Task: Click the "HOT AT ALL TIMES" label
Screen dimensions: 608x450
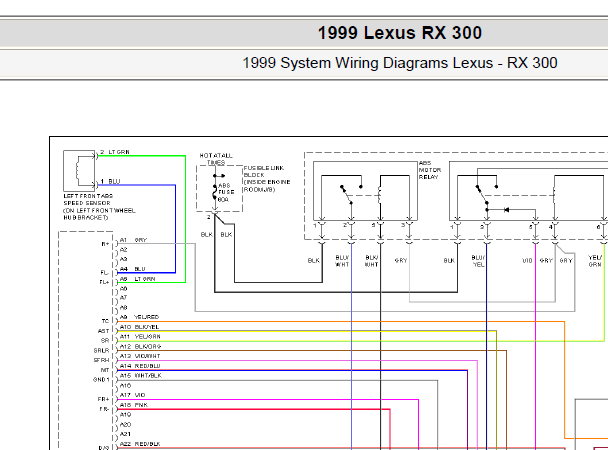Action: (216, 159)
